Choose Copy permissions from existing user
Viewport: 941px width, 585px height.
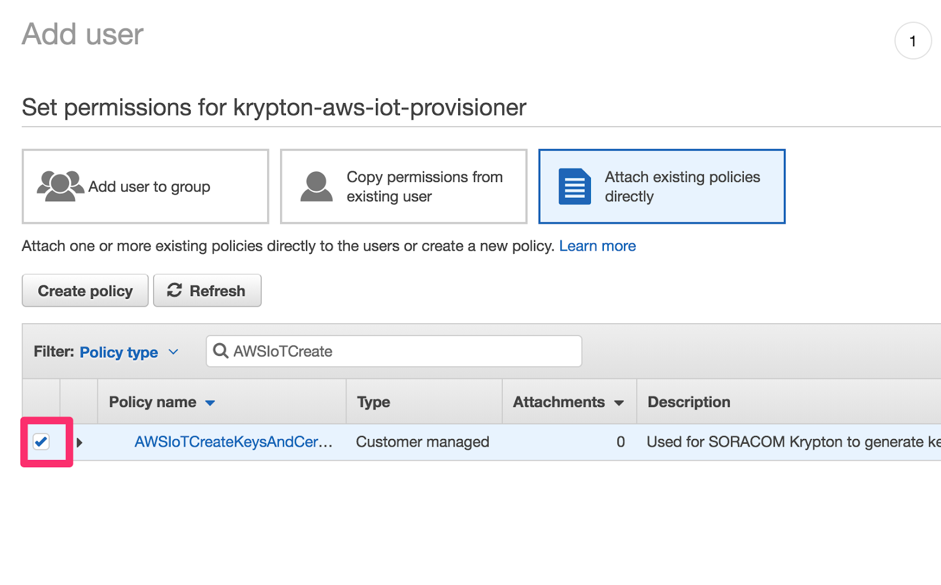click(x=404, y=186)
